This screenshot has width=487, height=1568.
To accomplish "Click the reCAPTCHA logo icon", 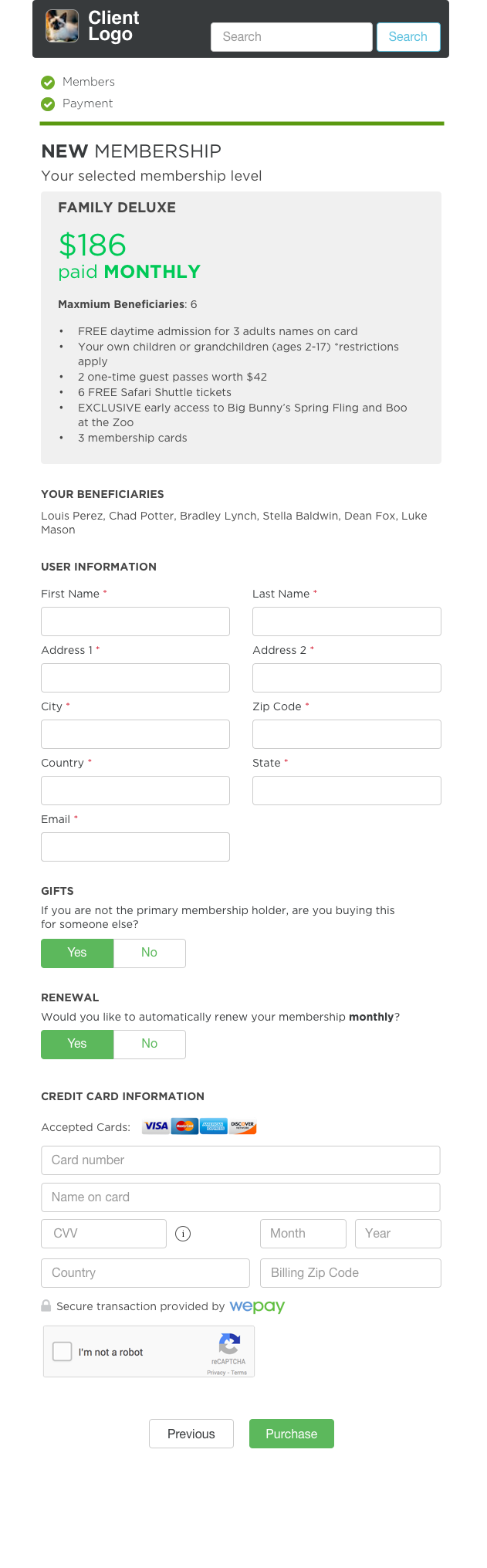I will coord(229,1344).
